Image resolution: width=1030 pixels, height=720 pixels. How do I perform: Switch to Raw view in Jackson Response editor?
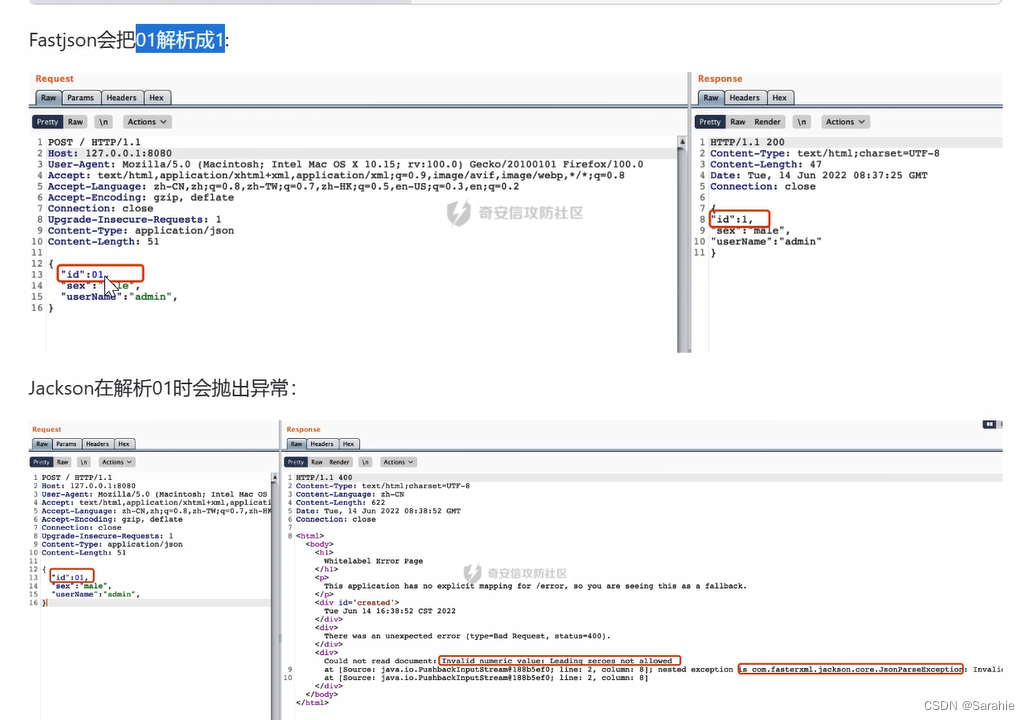click(317, 462)
